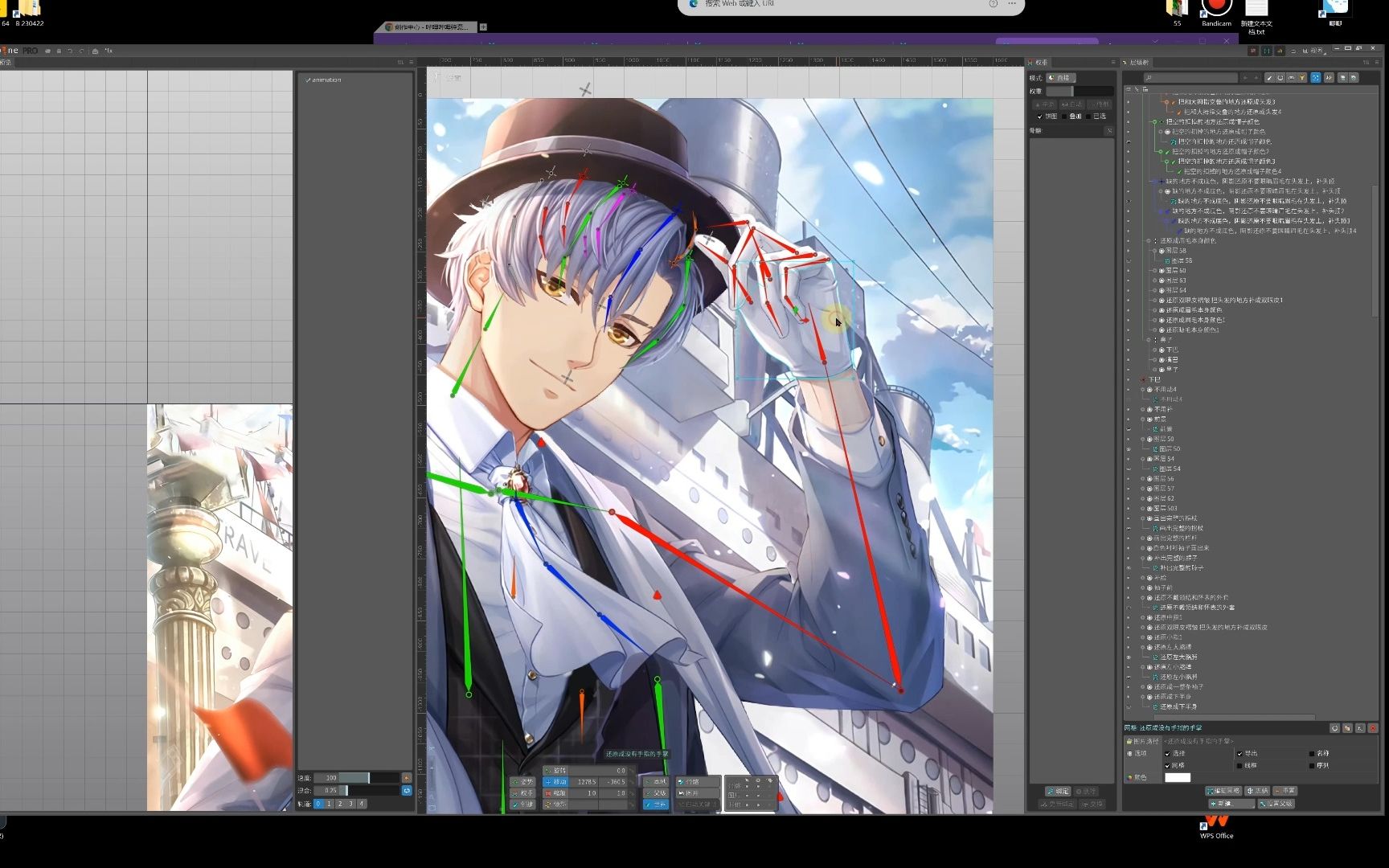
Task: Toggle the 名称 option checkbox
Action: point(1312,754)
